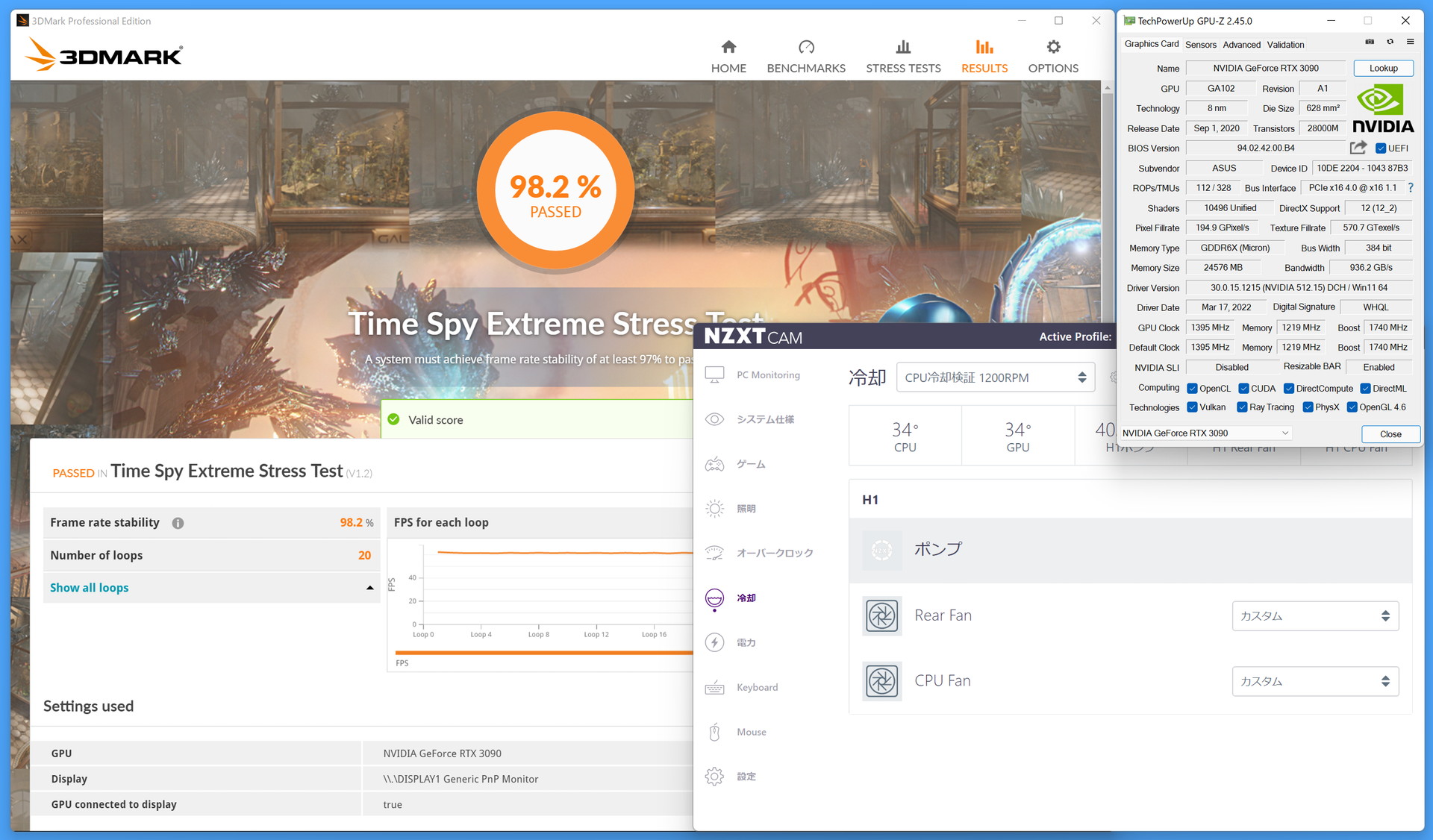Click the Bus Interface question mark
1433x840 pixels.
(1410, 188)
